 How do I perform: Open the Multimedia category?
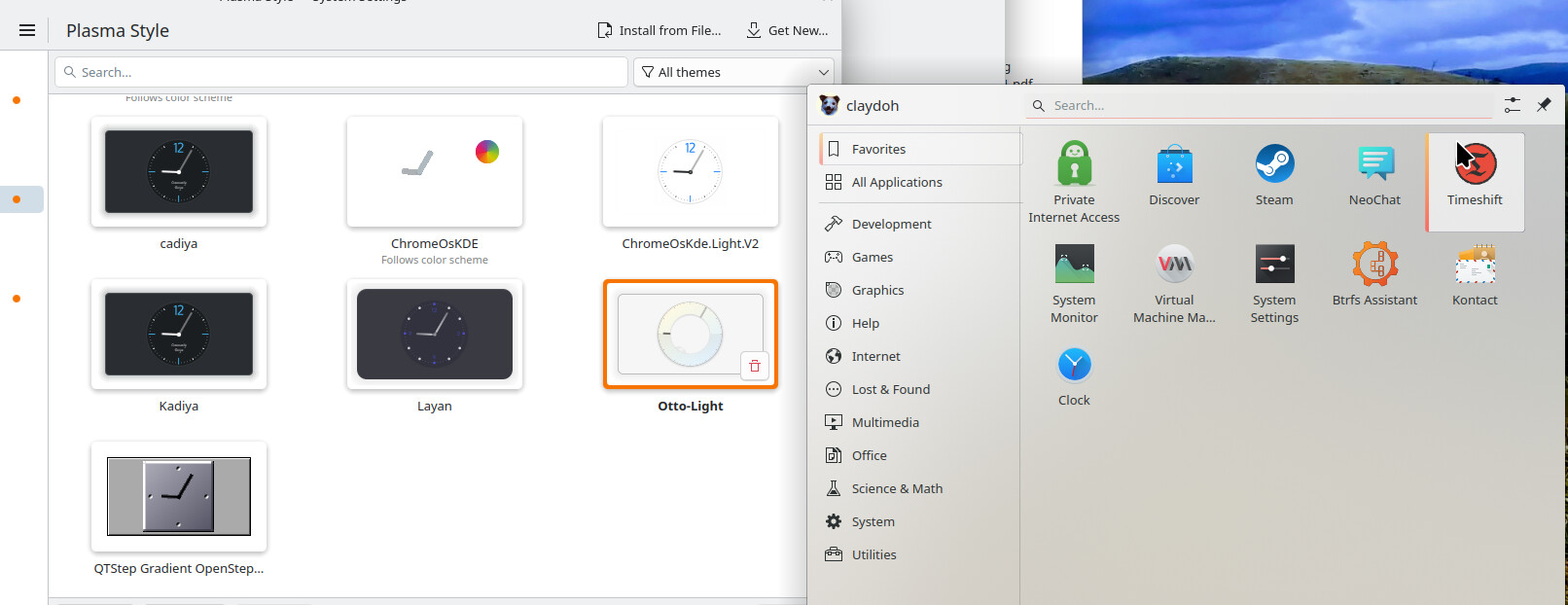(885, 422)
